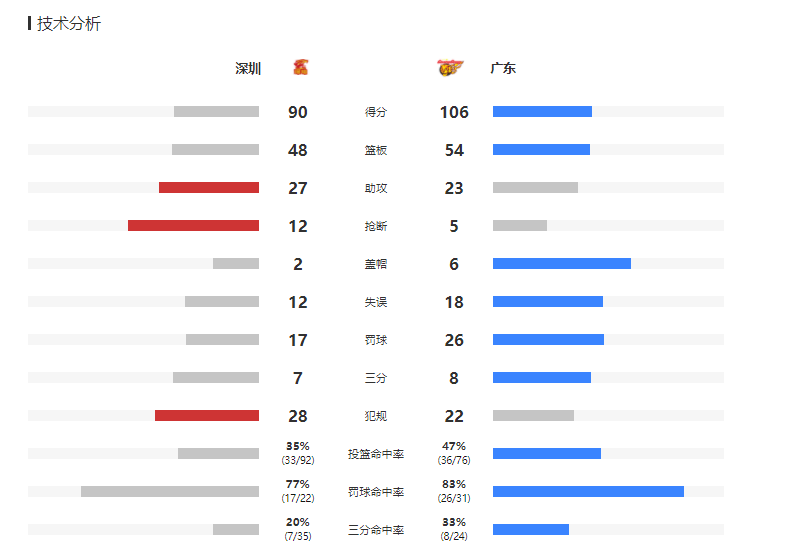Click Shenzhen's red 犯规 bar
The image size is (789, 559).
[207, 416]
